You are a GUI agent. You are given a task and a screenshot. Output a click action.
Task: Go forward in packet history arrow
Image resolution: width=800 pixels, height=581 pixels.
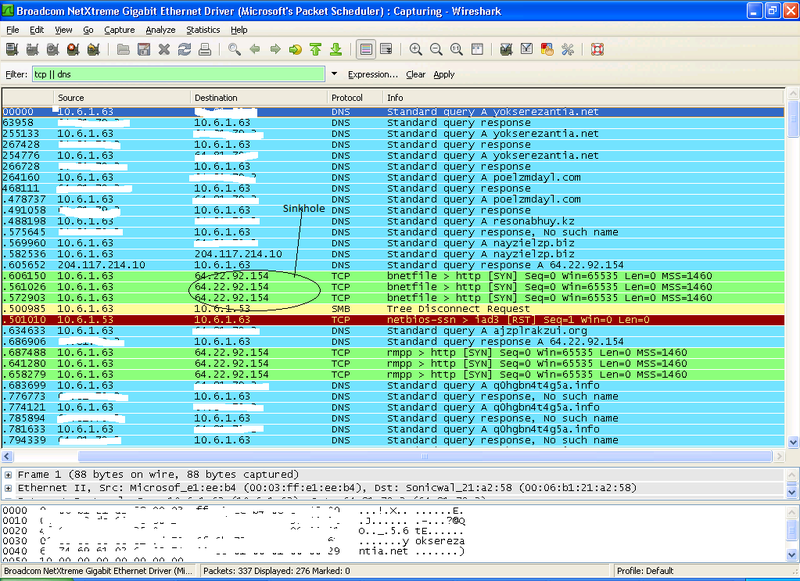pyautogui.click(x=275, y=49)
